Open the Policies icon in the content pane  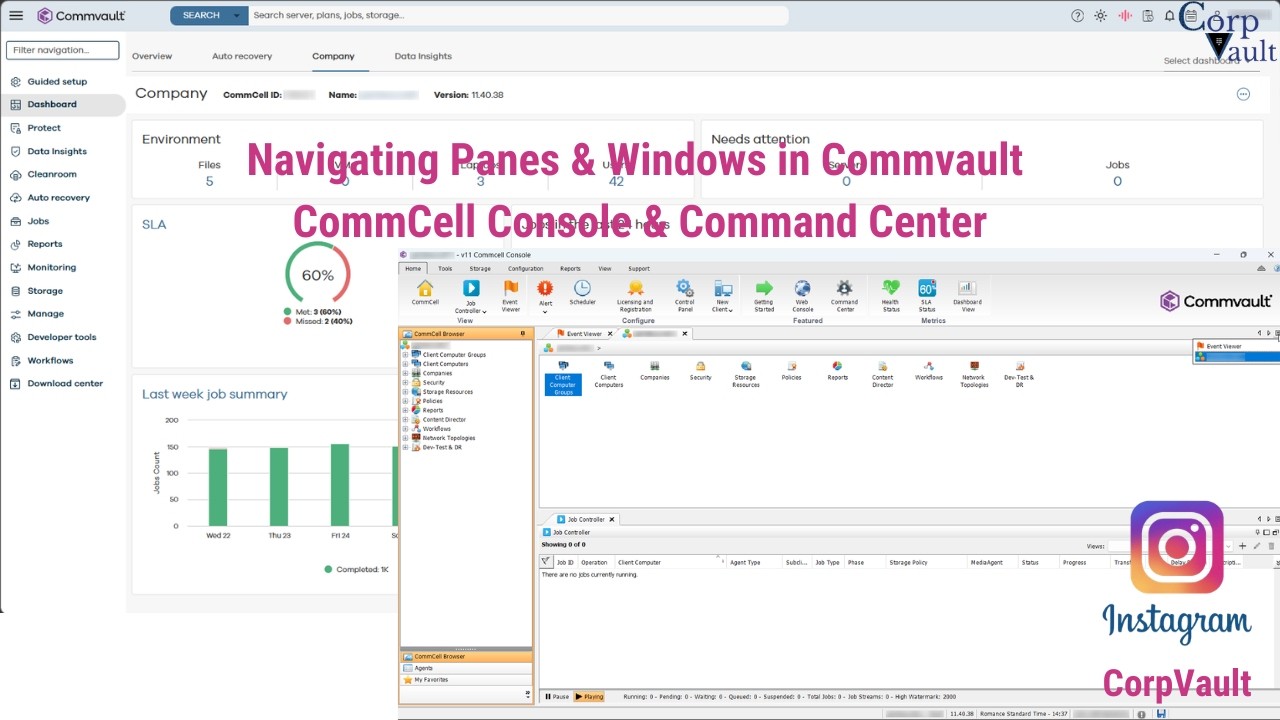tap(791, 370)
